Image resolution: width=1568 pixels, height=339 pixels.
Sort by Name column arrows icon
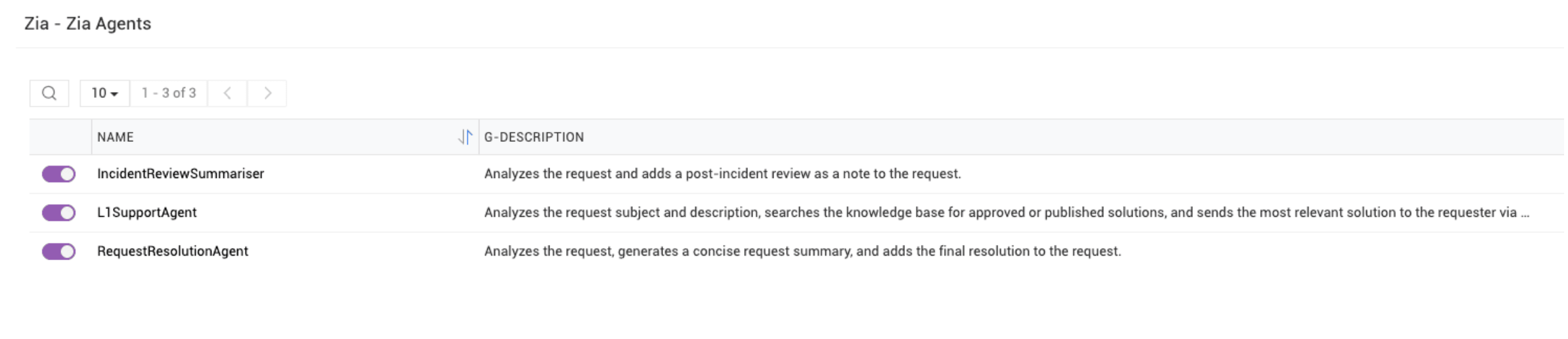click(465, 137)
